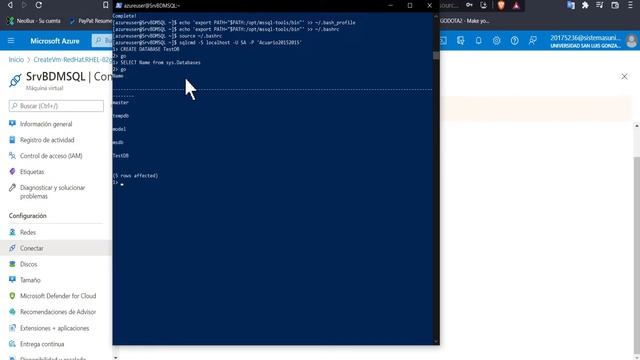Go to Inicio breadcrumb

(x=16, y=60)
